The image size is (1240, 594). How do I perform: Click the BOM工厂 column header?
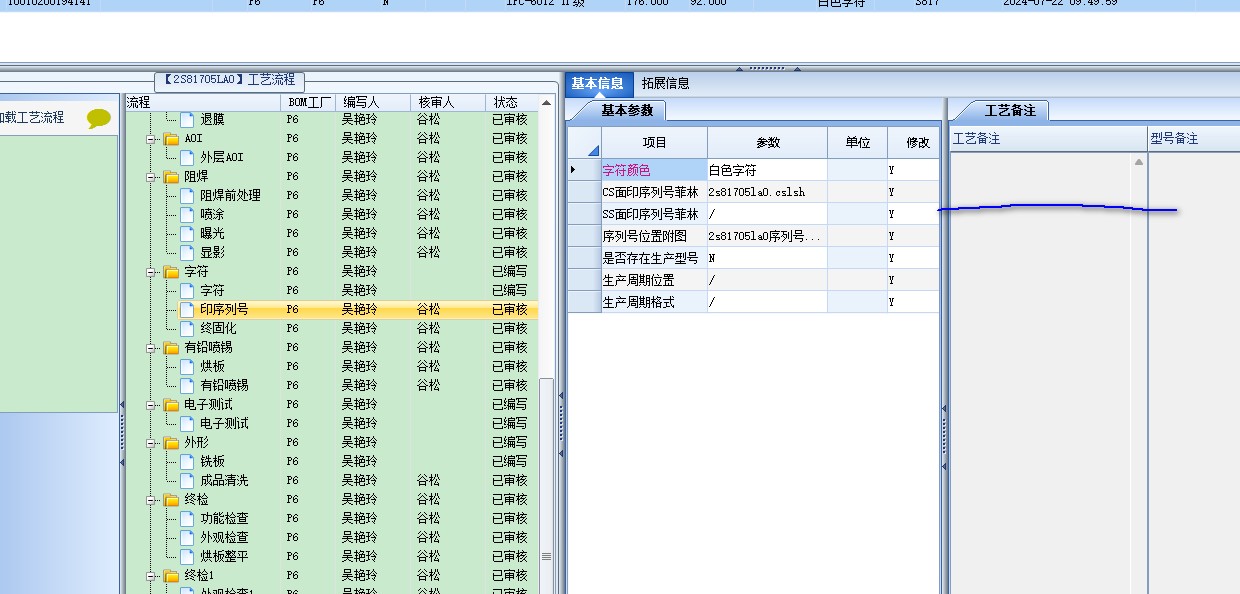click(309, 102)
